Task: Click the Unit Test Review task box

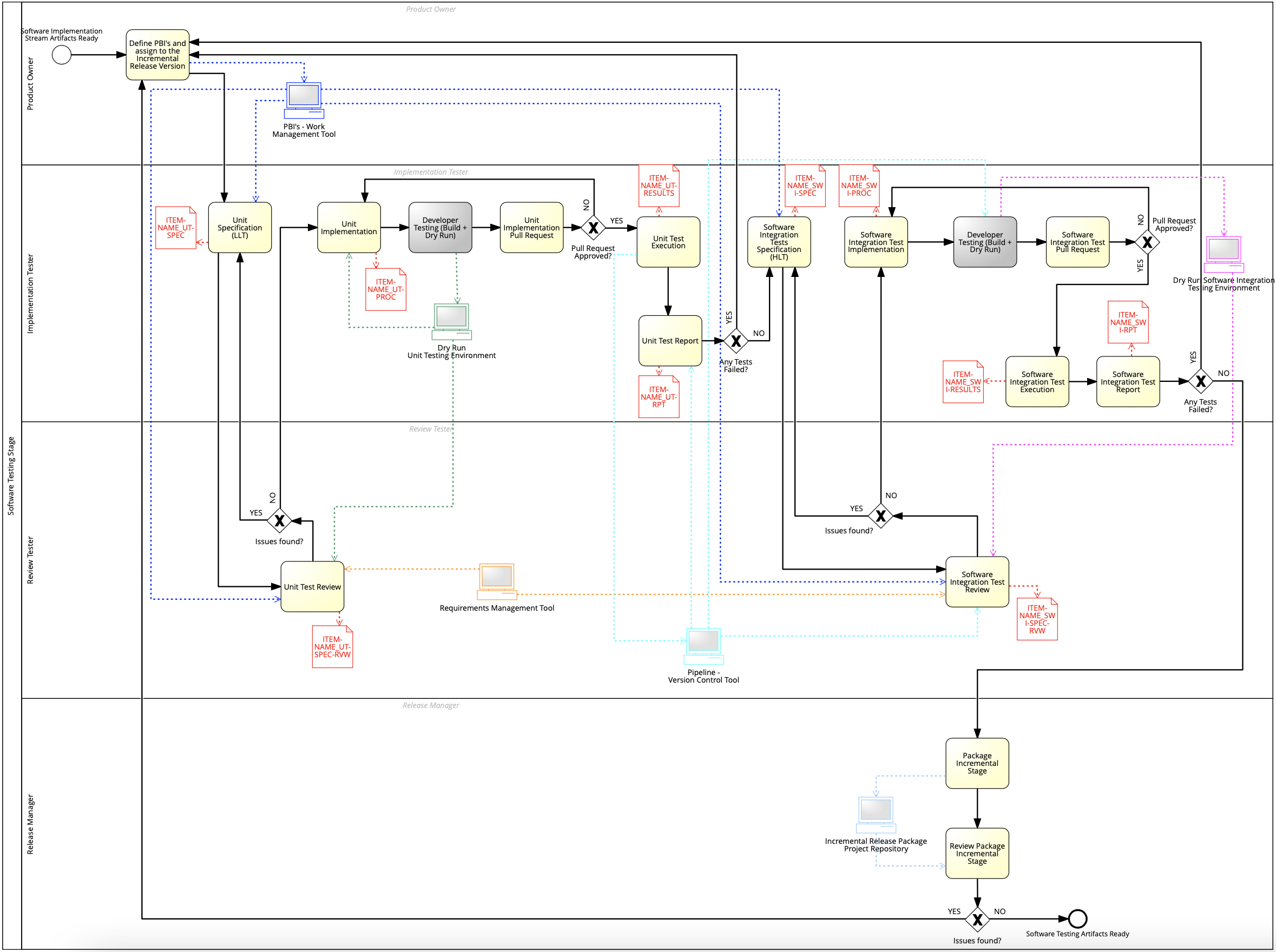Action: point(312,587)
